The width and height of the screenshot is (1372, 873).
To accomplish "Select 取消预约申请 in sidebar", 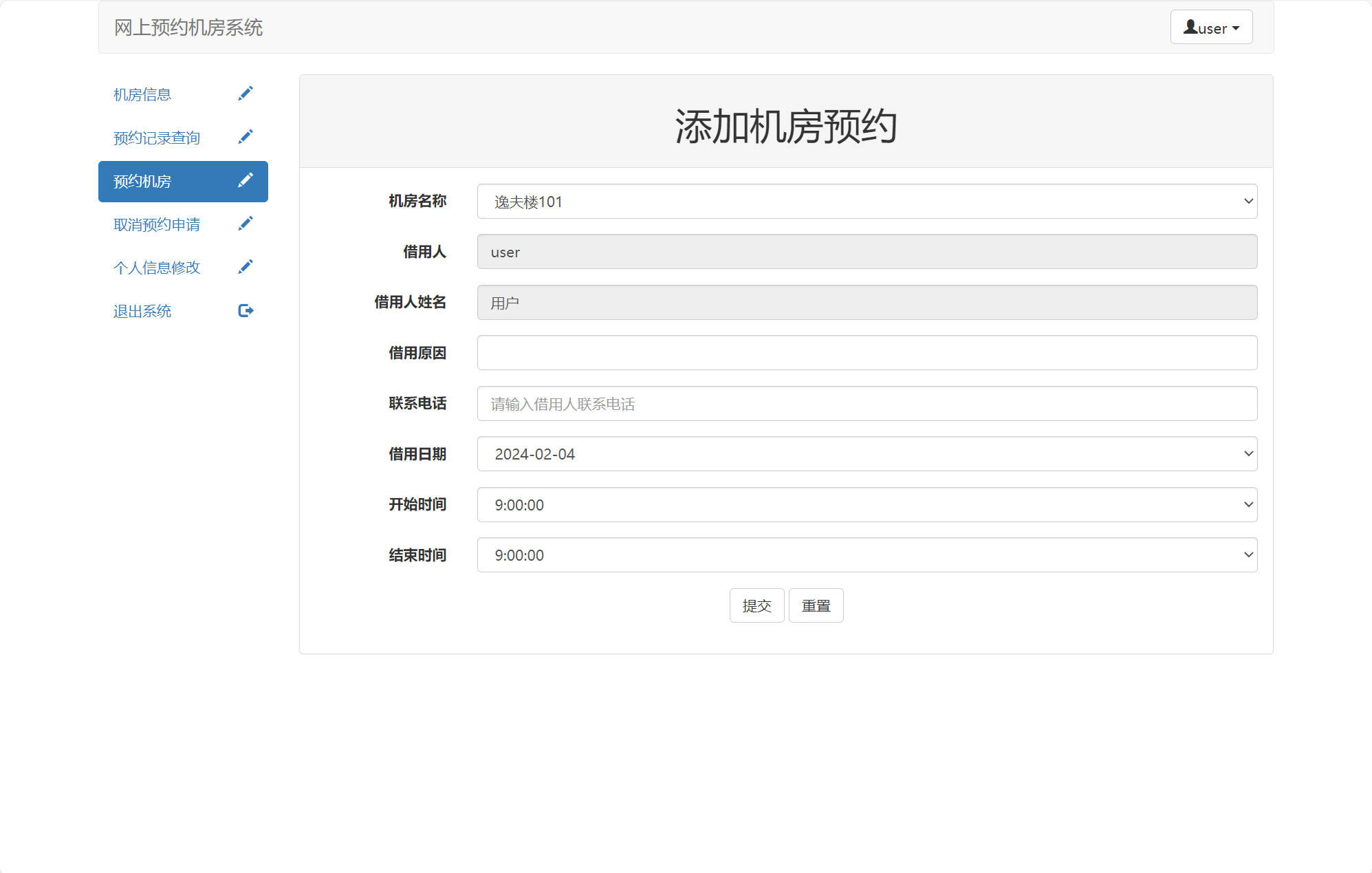I will tap(157, 224).
